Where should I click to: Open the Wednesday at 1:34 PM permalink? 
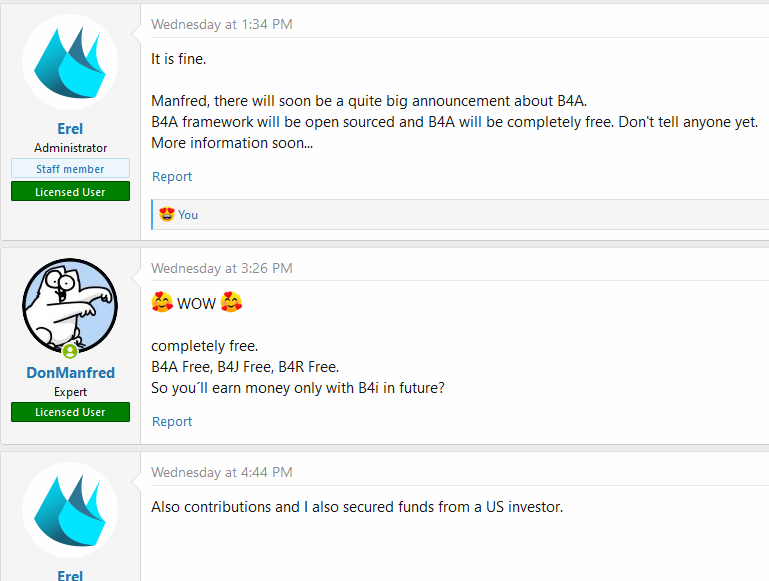pyautogui.click(x=221, y=24)
